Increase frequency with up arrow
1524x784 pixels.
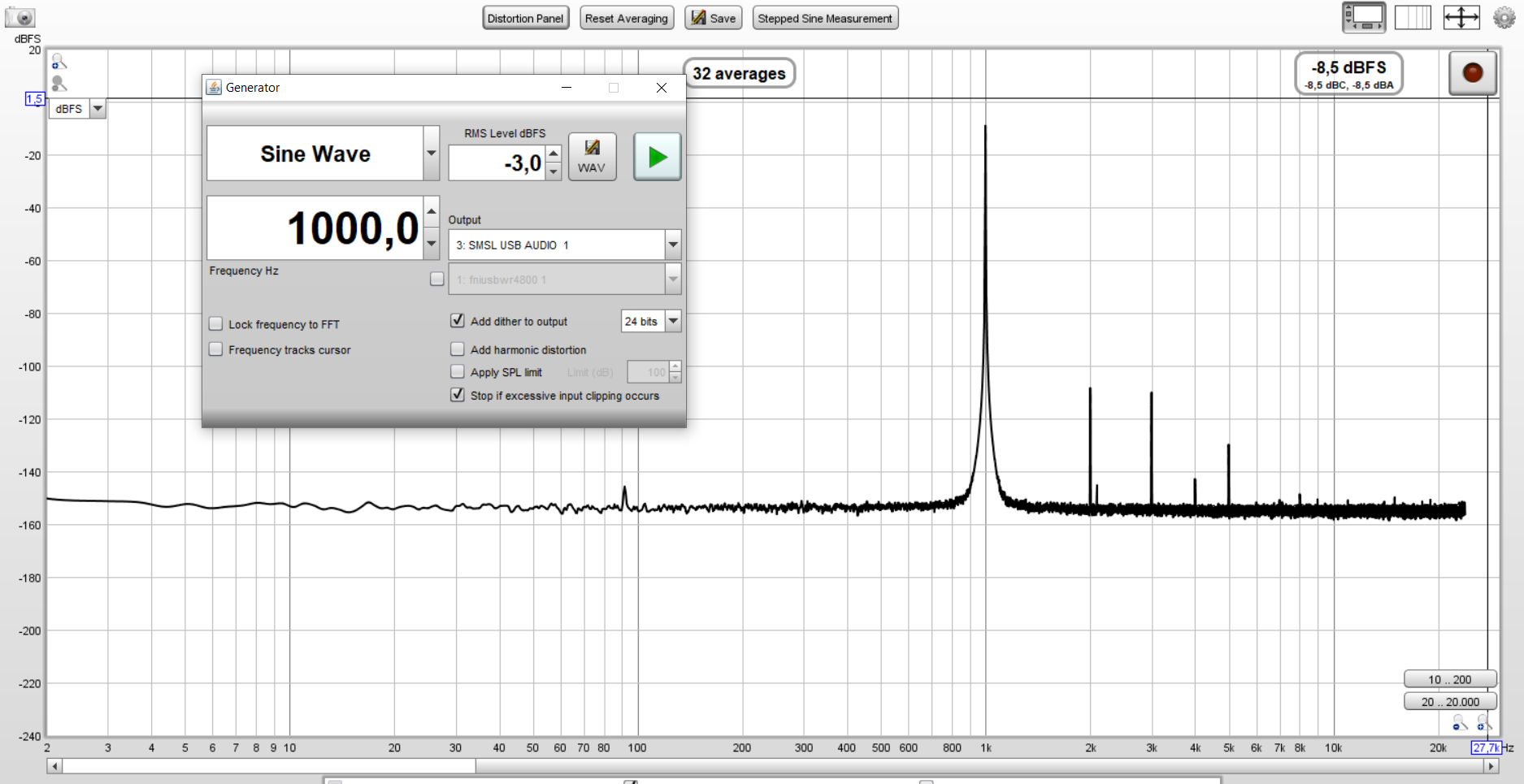pyautogui.click(x=432, y=211)
